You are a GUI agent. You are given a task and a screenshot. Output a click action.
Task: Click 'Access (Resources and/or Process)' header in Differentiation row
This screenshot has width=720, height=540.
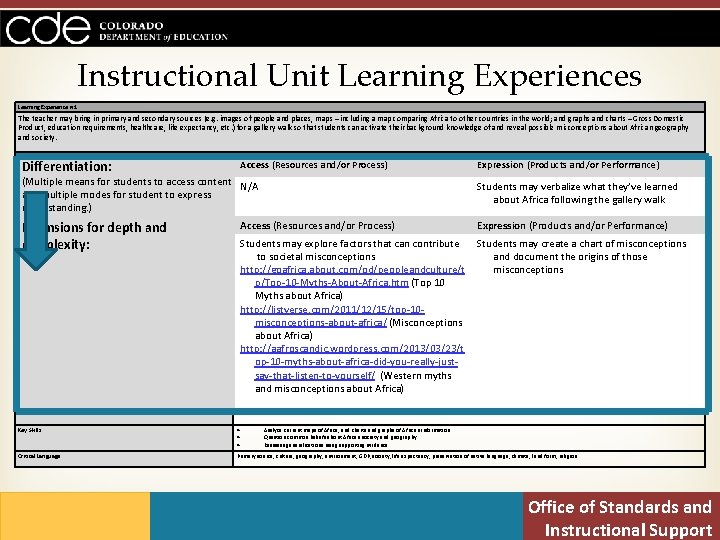[x=314, y=165]
